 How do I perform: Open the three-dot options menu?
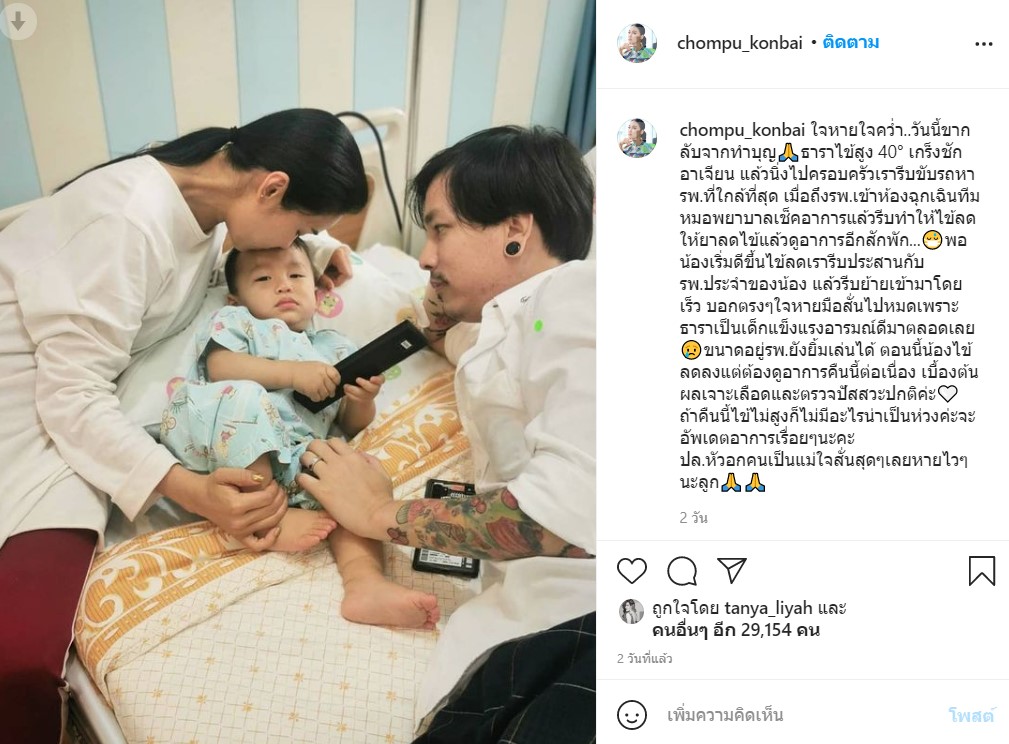click(x=983, y=44)
